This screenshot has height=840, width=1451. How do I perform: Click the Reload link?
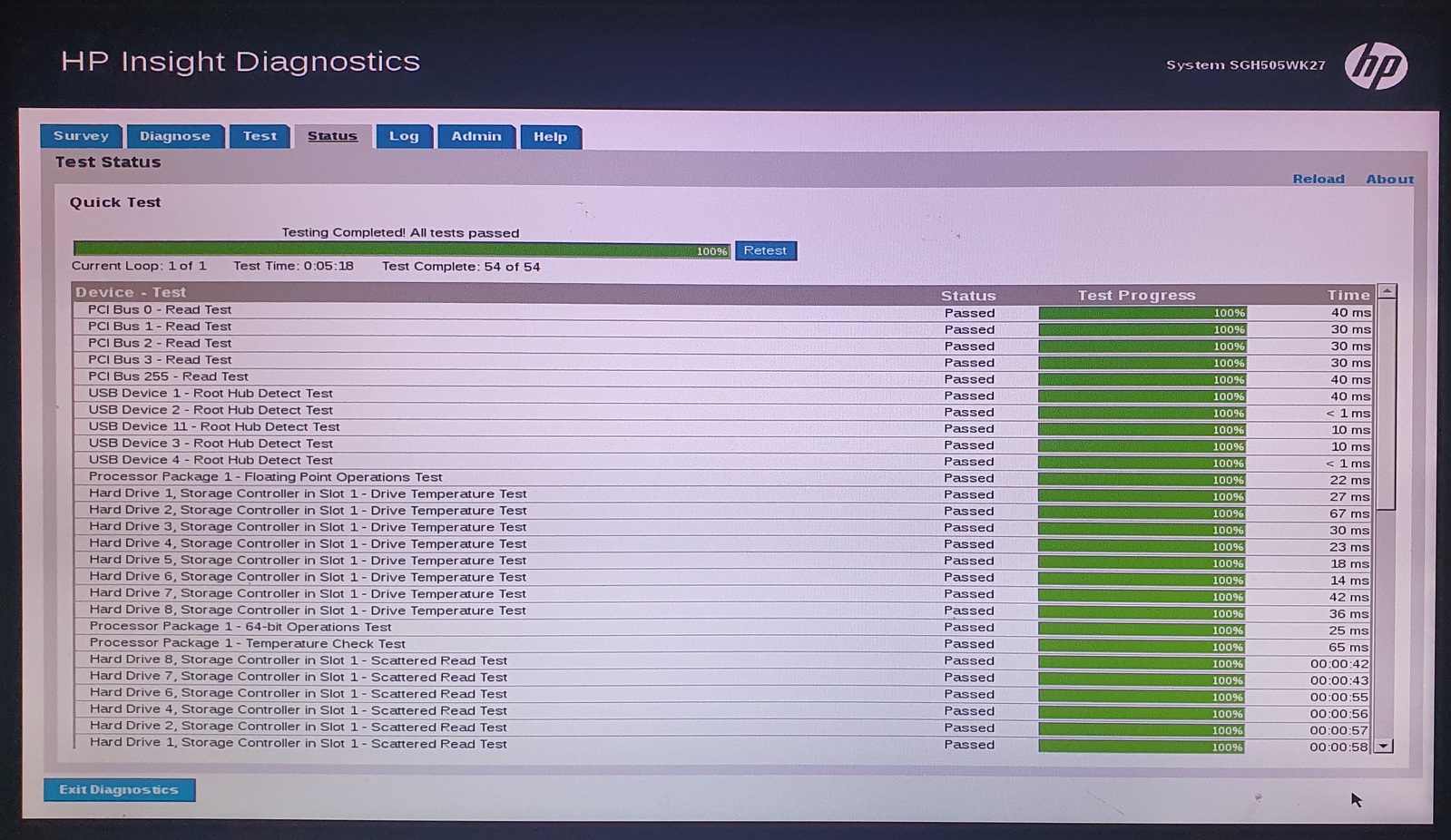(1319, 179)
